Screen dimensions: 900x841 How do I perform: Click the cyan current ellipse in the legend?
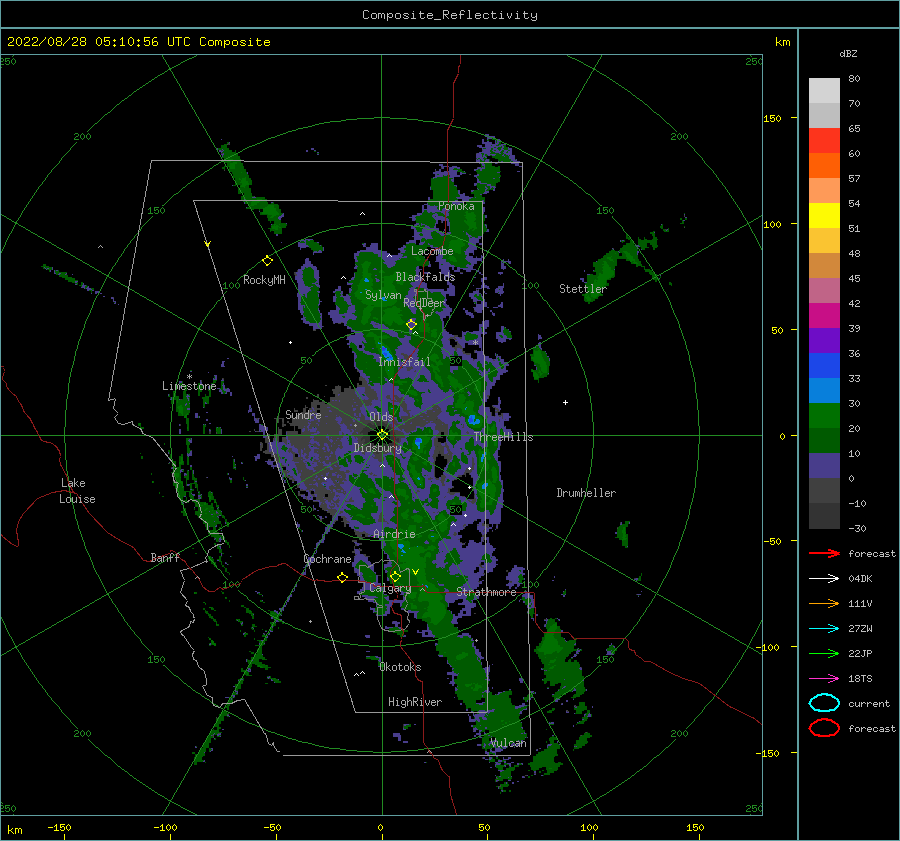point(824,703)
